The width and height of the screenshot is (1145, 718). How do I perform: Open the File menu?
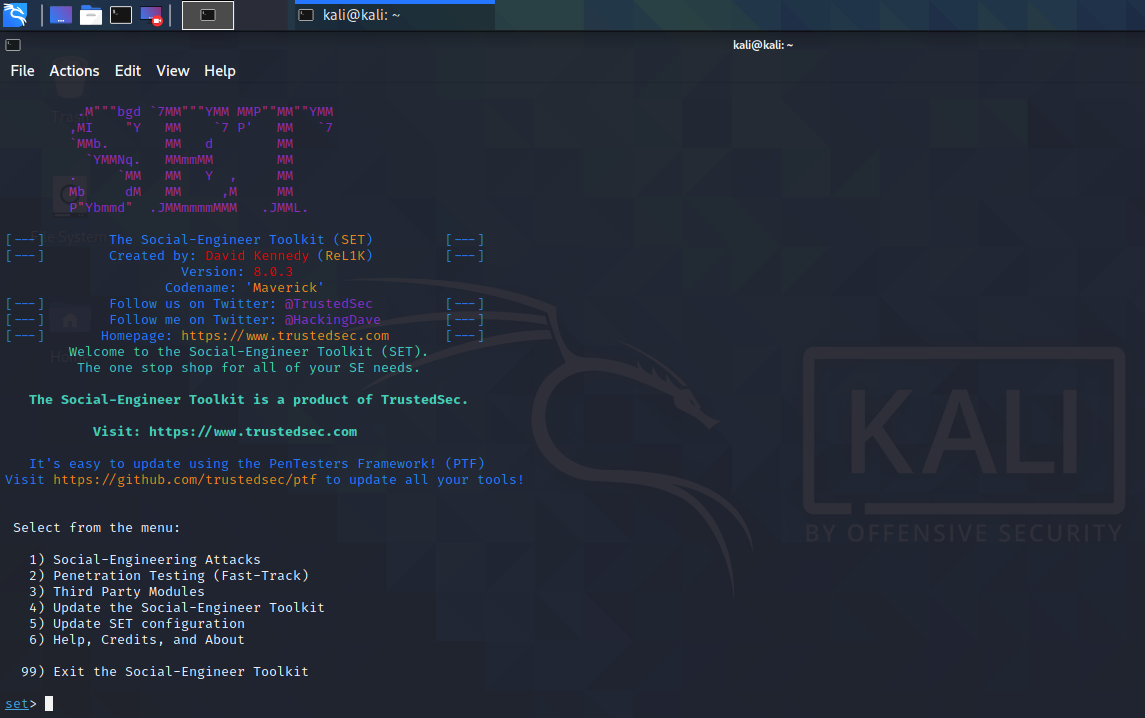coord(22,71)
